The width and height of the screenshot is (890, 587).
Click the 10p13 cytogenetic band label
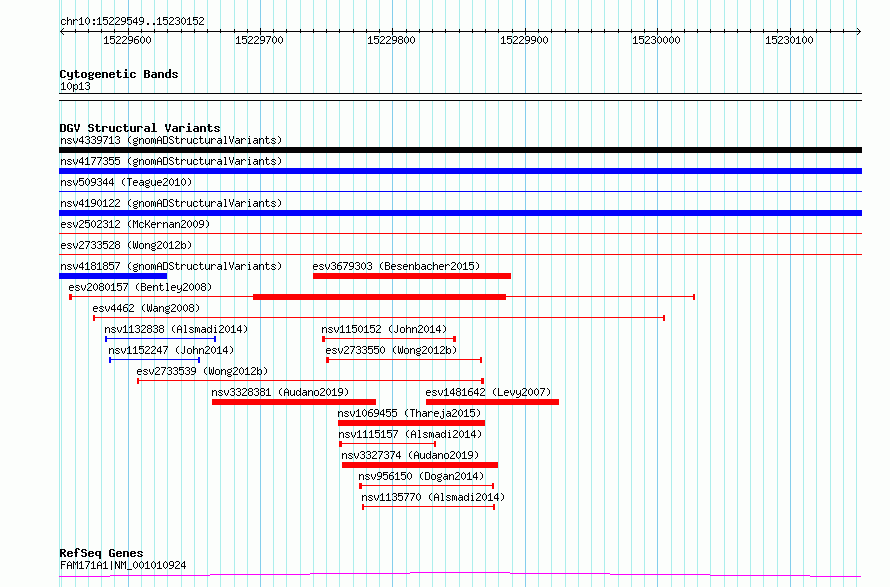point(75,86)
